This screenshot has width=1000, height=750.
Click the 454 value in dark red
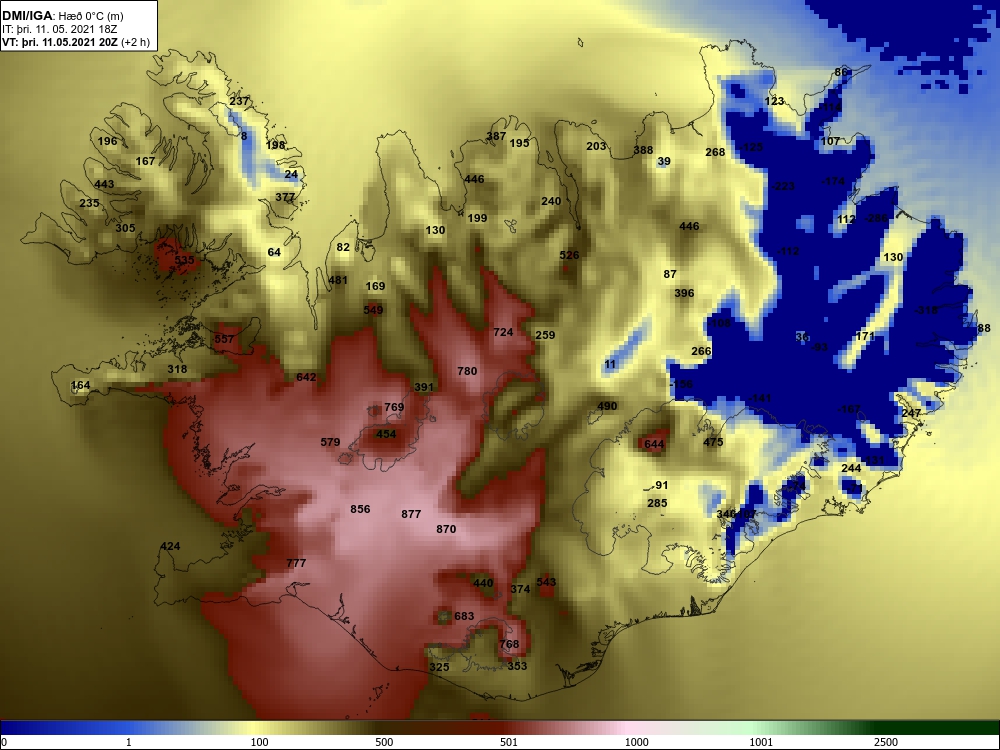[x=386, y=434]
